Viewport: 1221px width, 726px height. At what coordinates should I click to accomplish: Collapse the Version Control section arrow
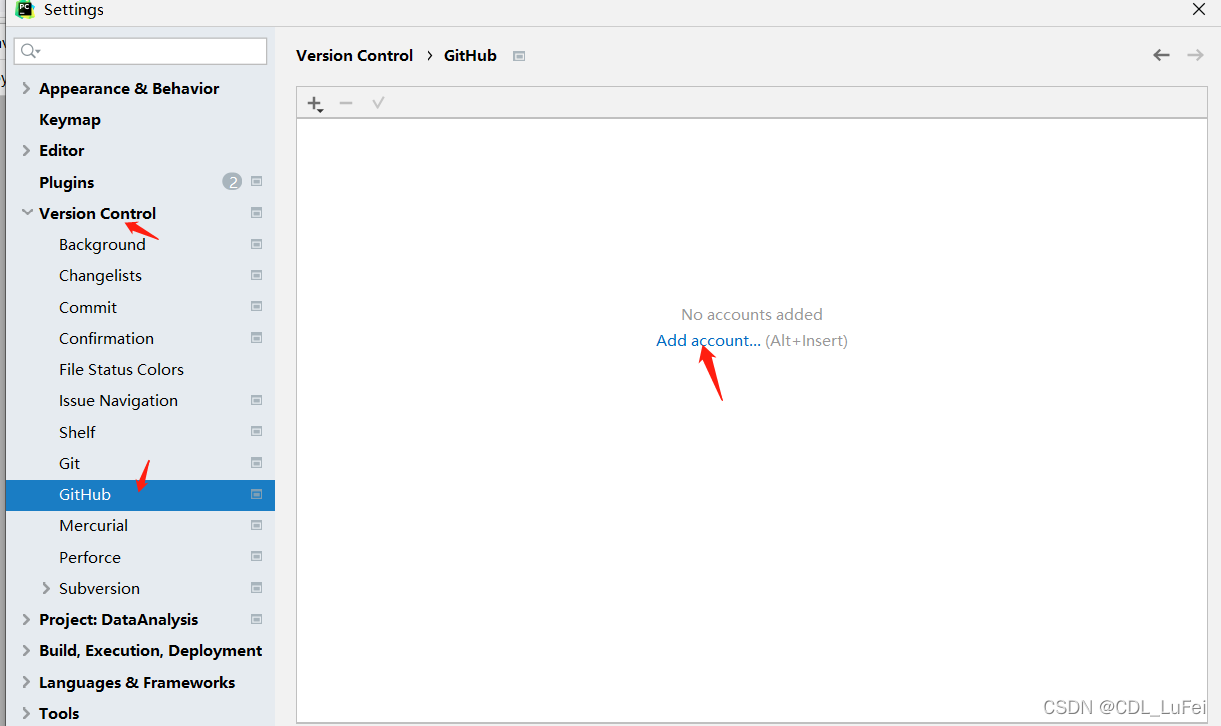[27, 213]
